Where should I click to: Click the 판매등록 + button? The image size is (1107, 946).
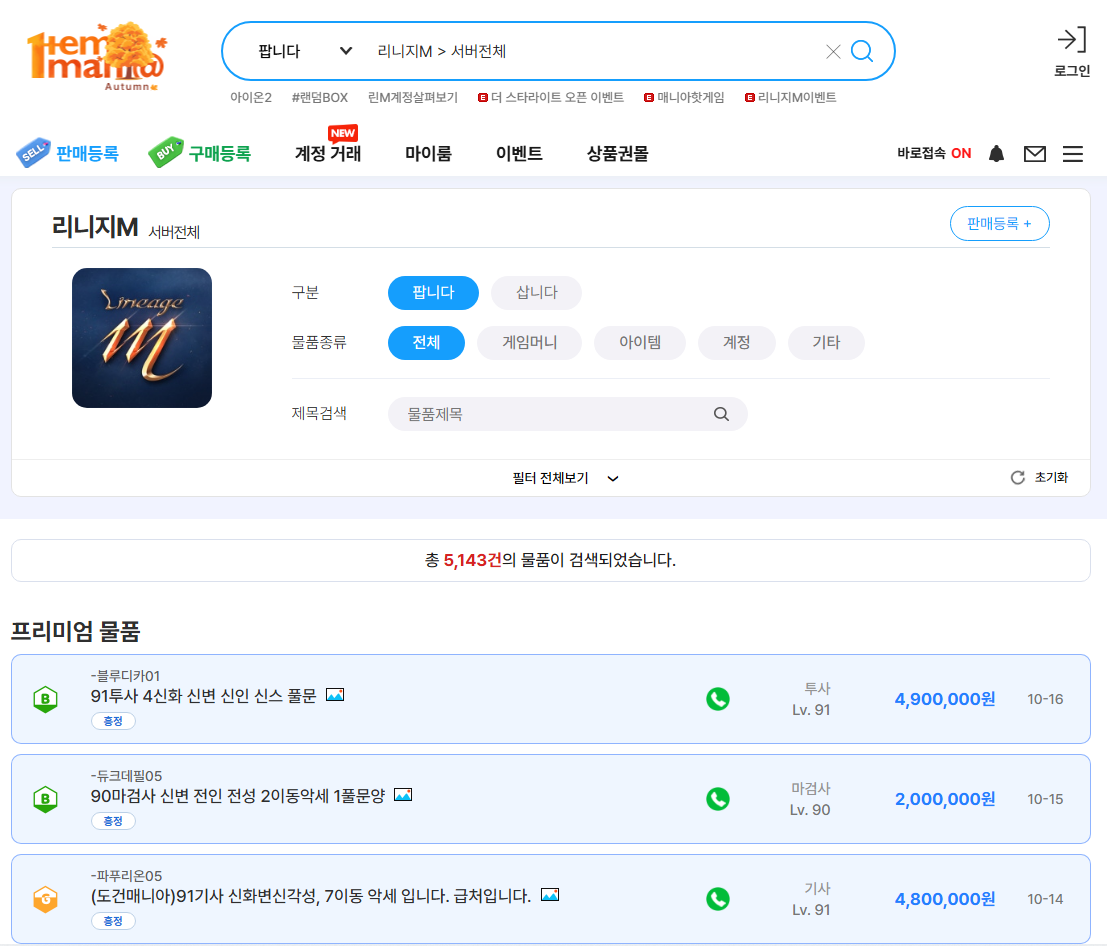pyautogui.click(x=1000, y=224)
